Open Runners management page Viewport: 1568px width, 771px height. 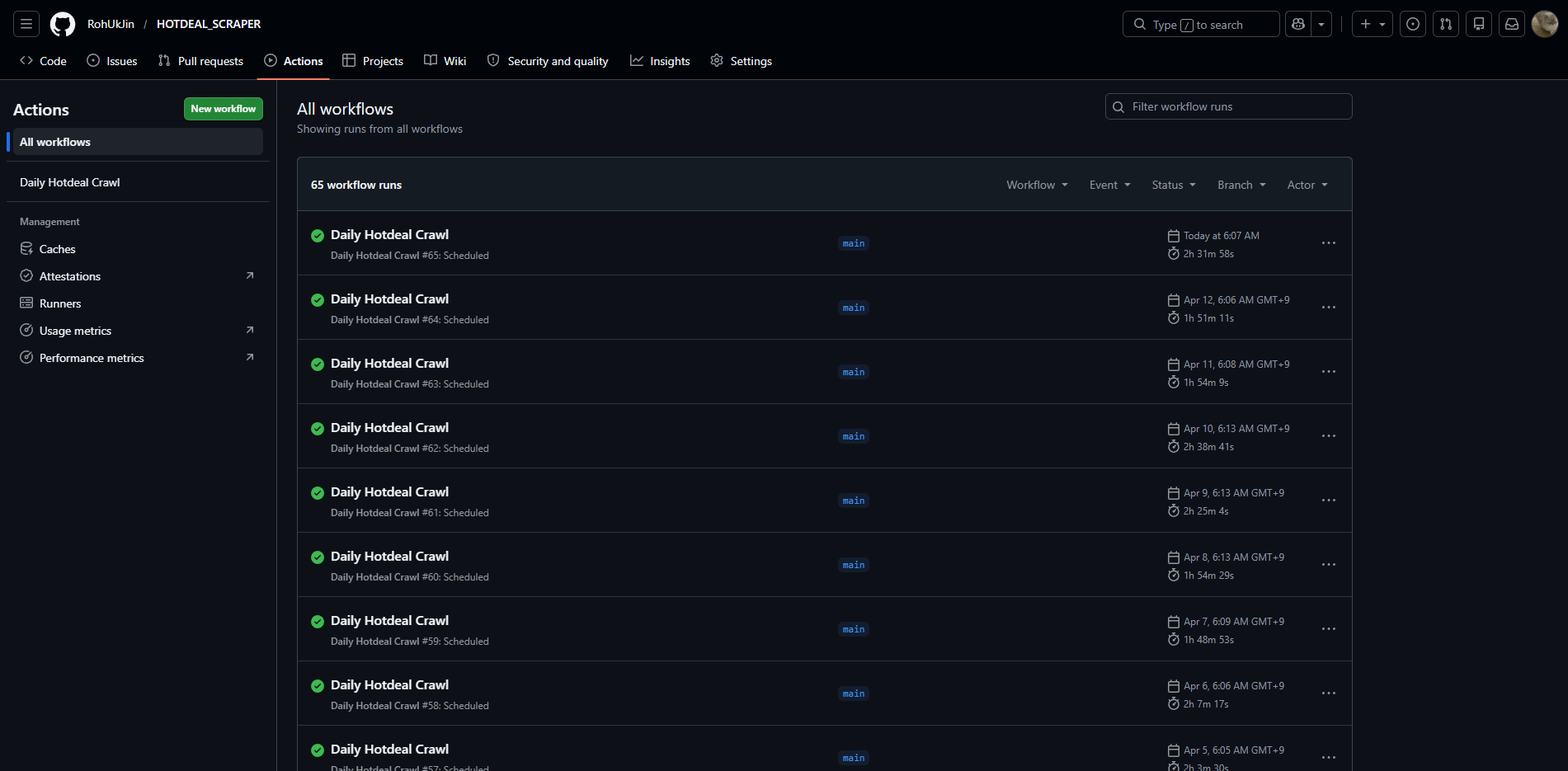[138, 303]
